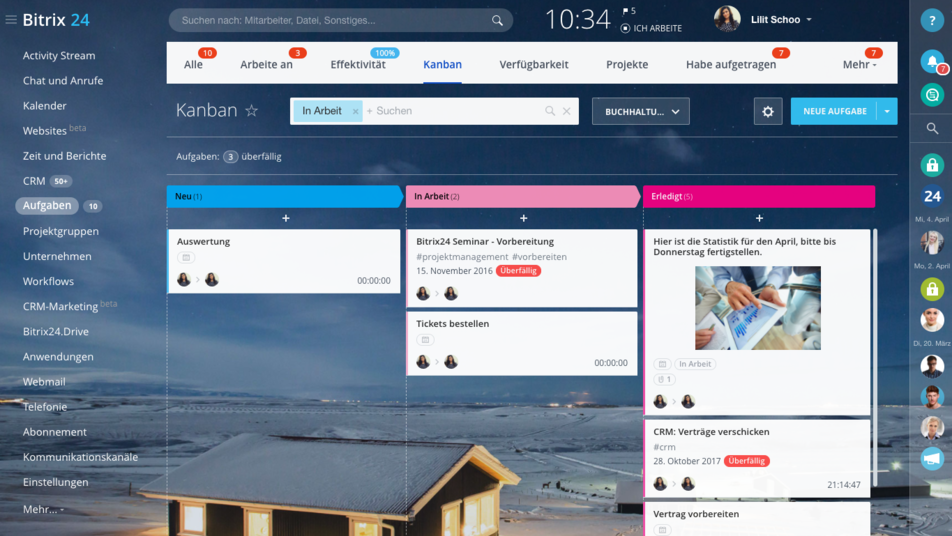Open the statistics image thumbnail in Erledigt
Viewport: 952px width, 536px height.
[x=757, y=308]
